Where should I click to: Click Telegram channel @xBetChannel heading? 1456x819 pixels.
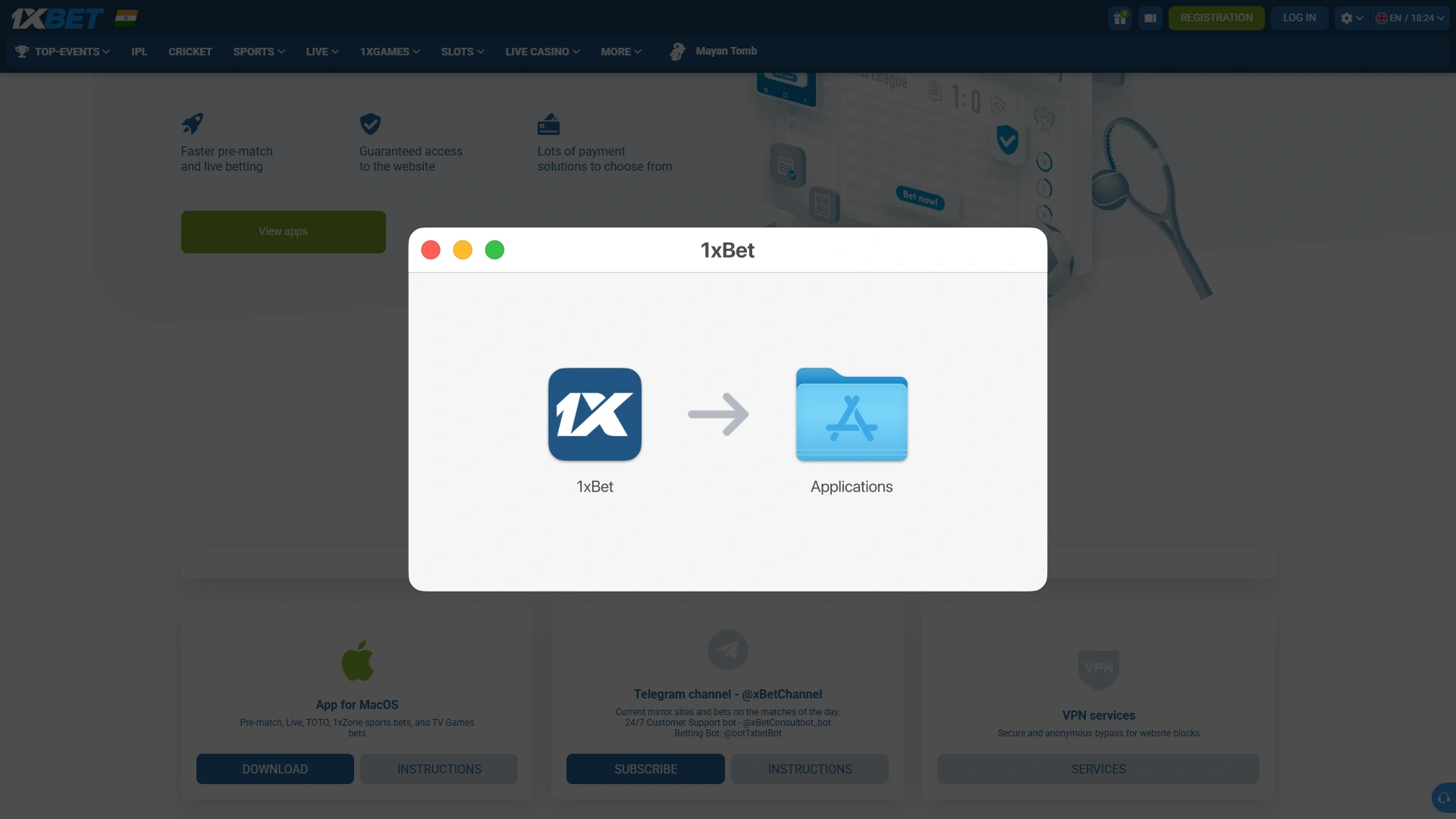pos(728,695)
